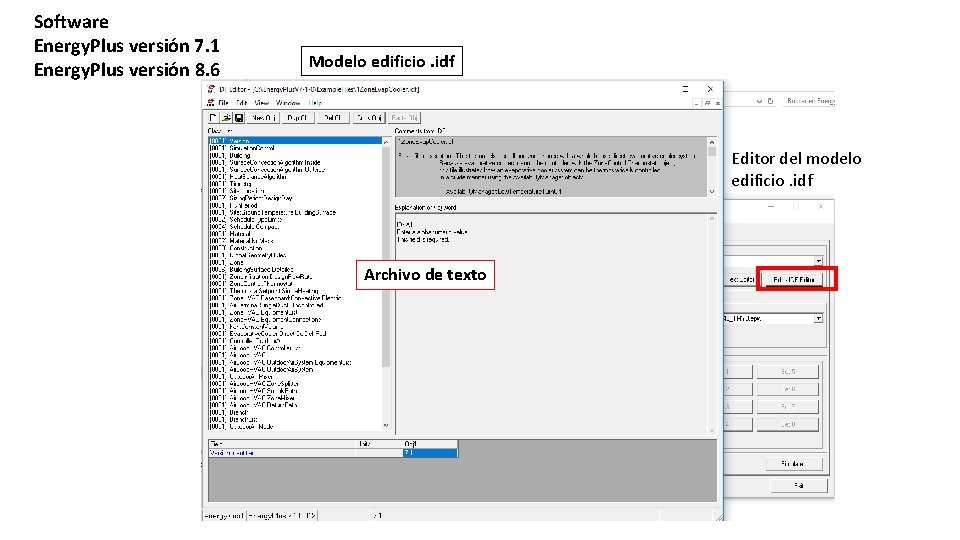The height and width of the screenshot is (540, 960).
Task: Click the 7.1 value cell in Obj1 column
Action: [x=430, y=453]
